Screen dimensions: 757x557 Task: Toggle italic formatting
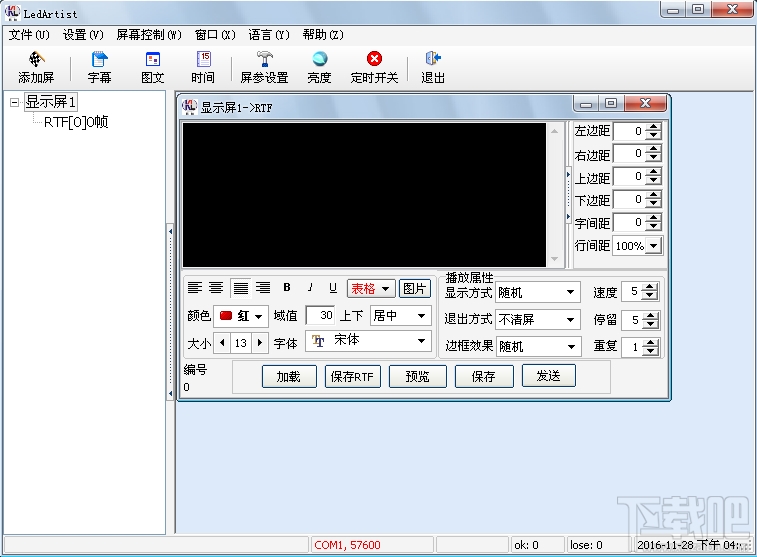pyautogui.click(x=310, y=288)
